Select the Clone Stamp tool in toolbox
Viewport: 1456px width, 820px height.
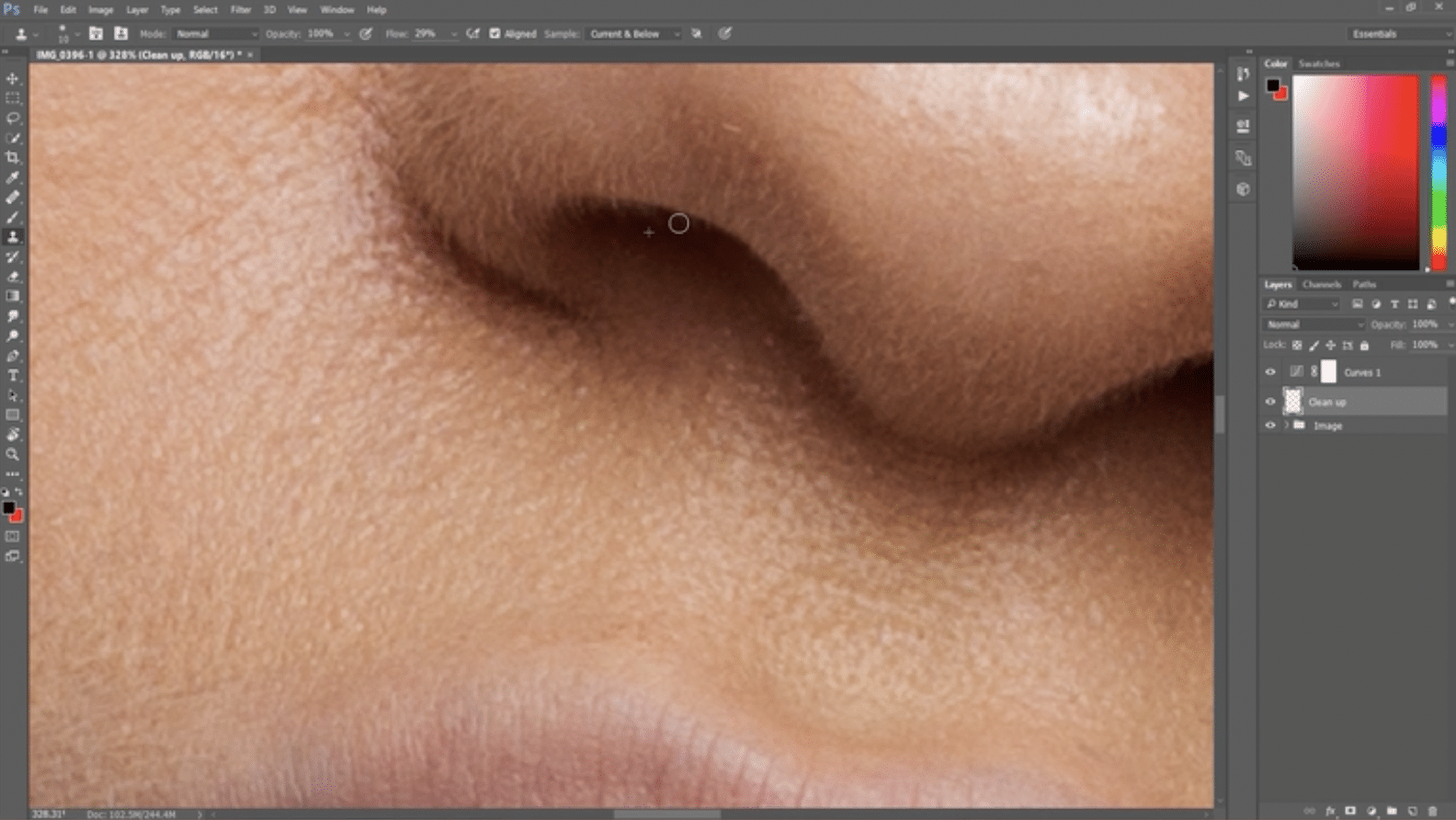click(x=13, y=237)
